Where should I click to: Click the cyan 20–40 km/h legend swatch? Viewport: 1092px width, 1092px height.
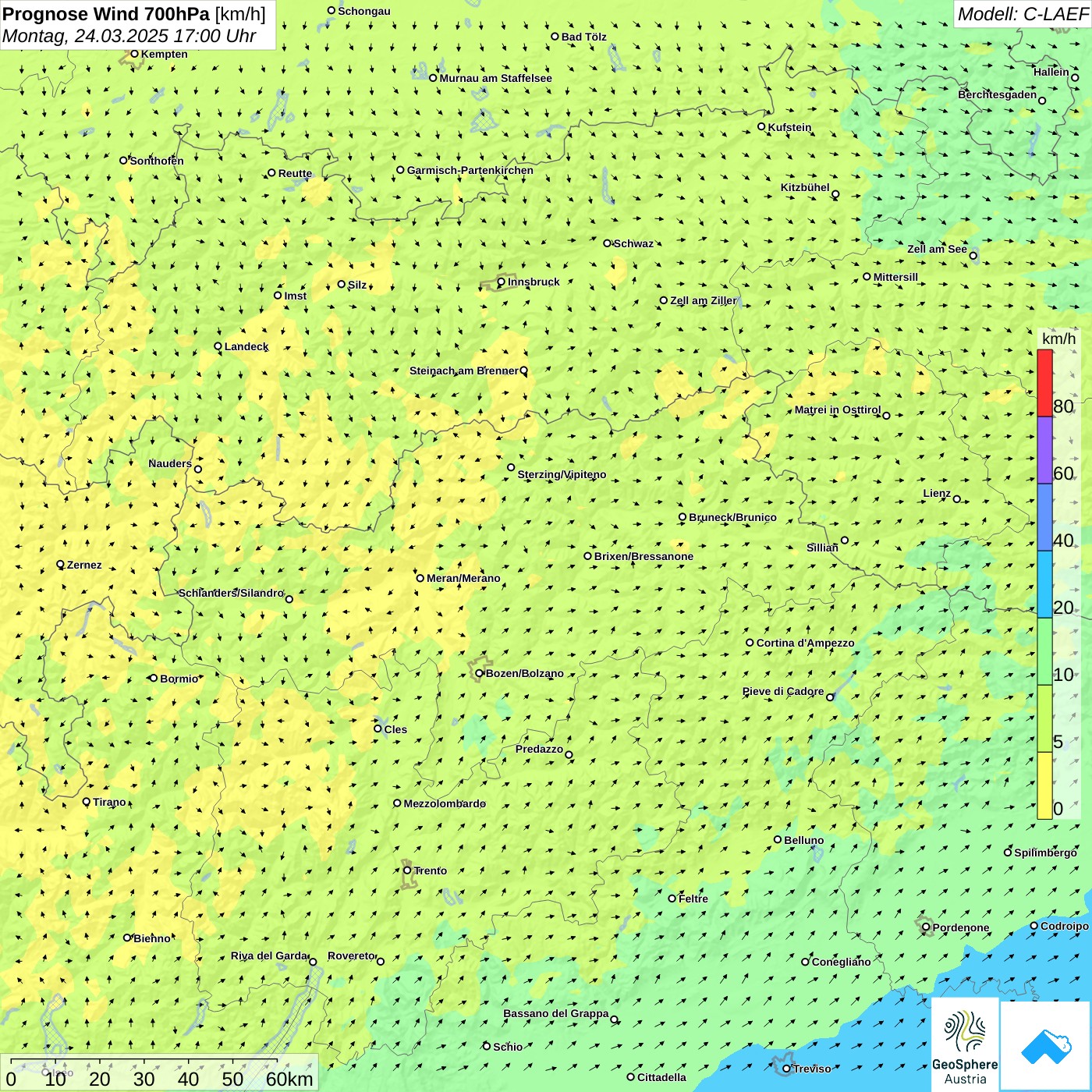1044,585
